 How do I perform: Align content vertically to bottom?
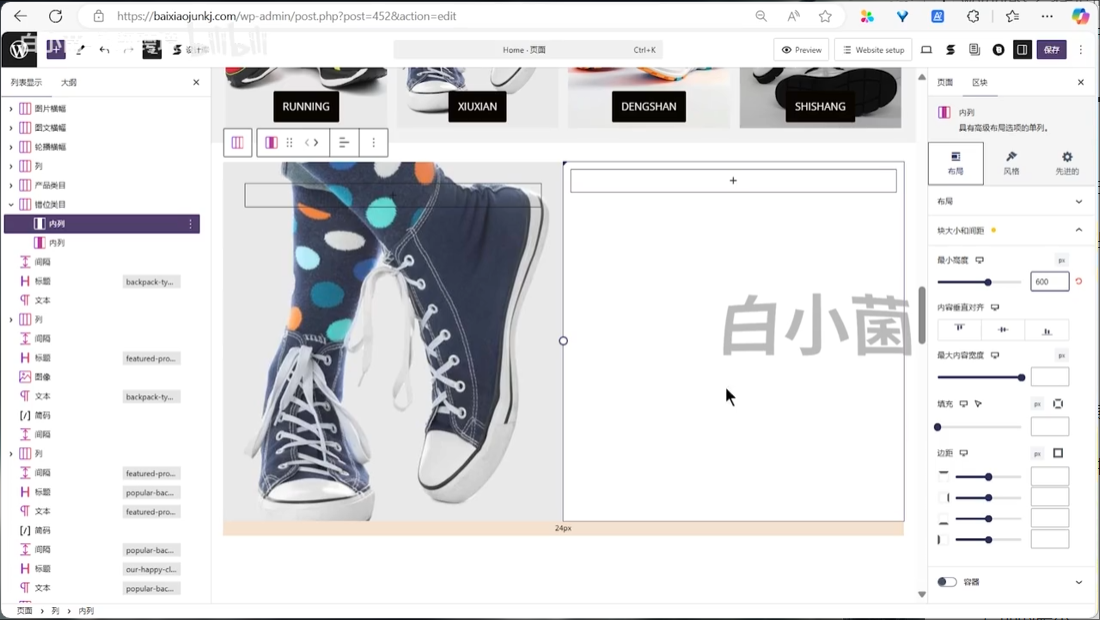[1047, 330]
